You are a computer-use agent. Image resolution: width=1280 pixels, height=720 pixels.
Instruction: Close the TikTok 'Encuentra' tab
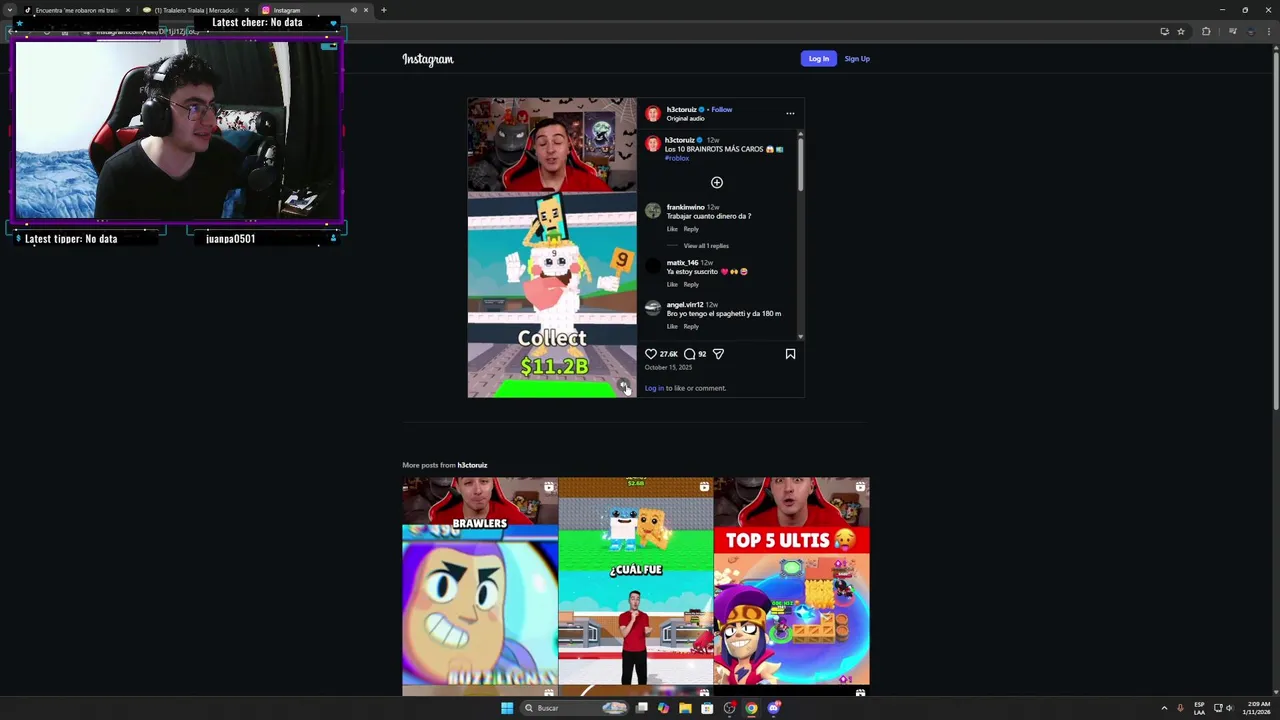(128, 10)
